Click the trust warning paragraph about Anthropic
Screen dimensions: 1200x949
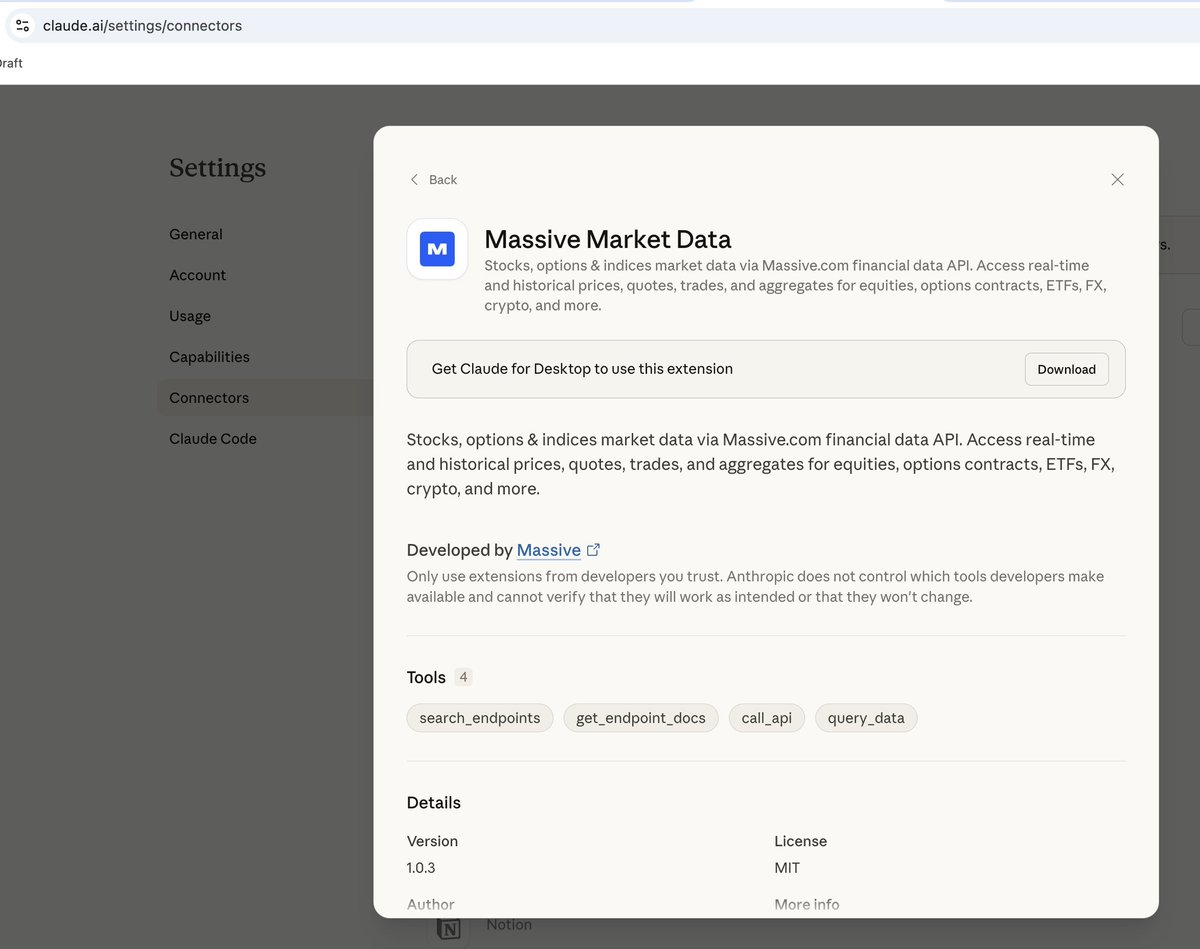coord(755,587)
